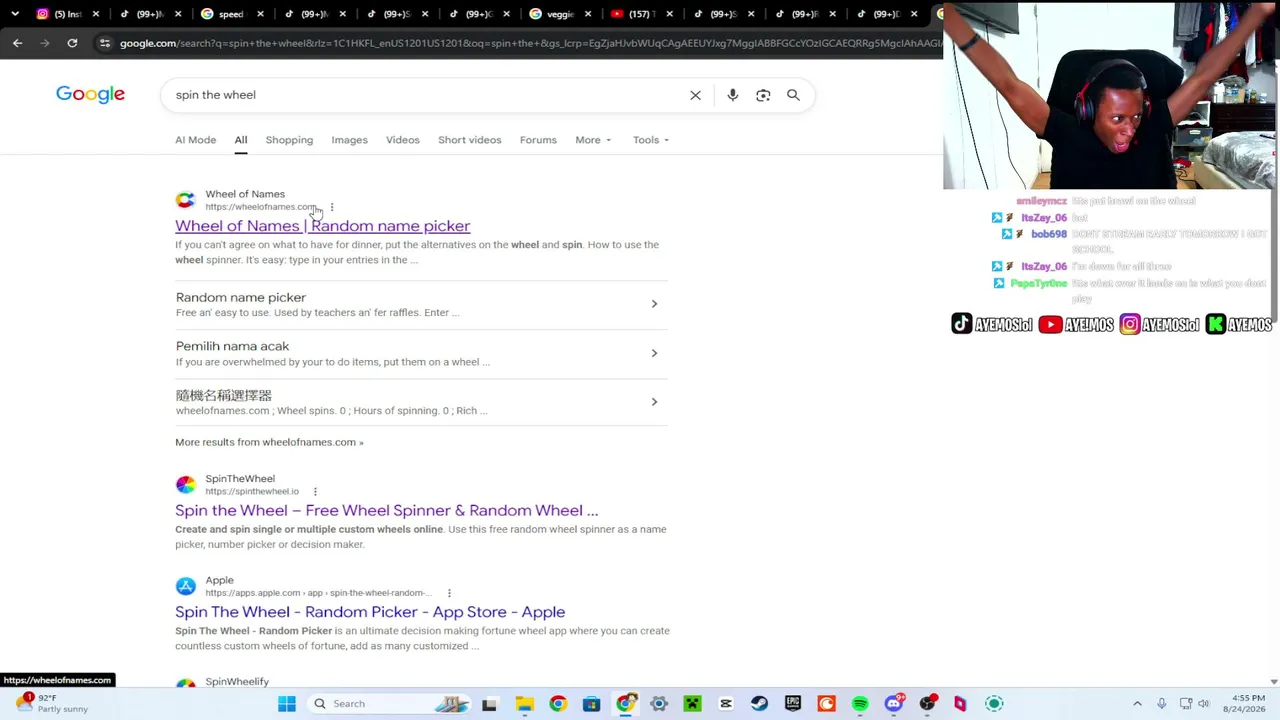Image resolution: width=1280 pixels, height=720 pixels.
Task: Open three-dot menu for Wheel of Names result
Action: tap(332, 207)
